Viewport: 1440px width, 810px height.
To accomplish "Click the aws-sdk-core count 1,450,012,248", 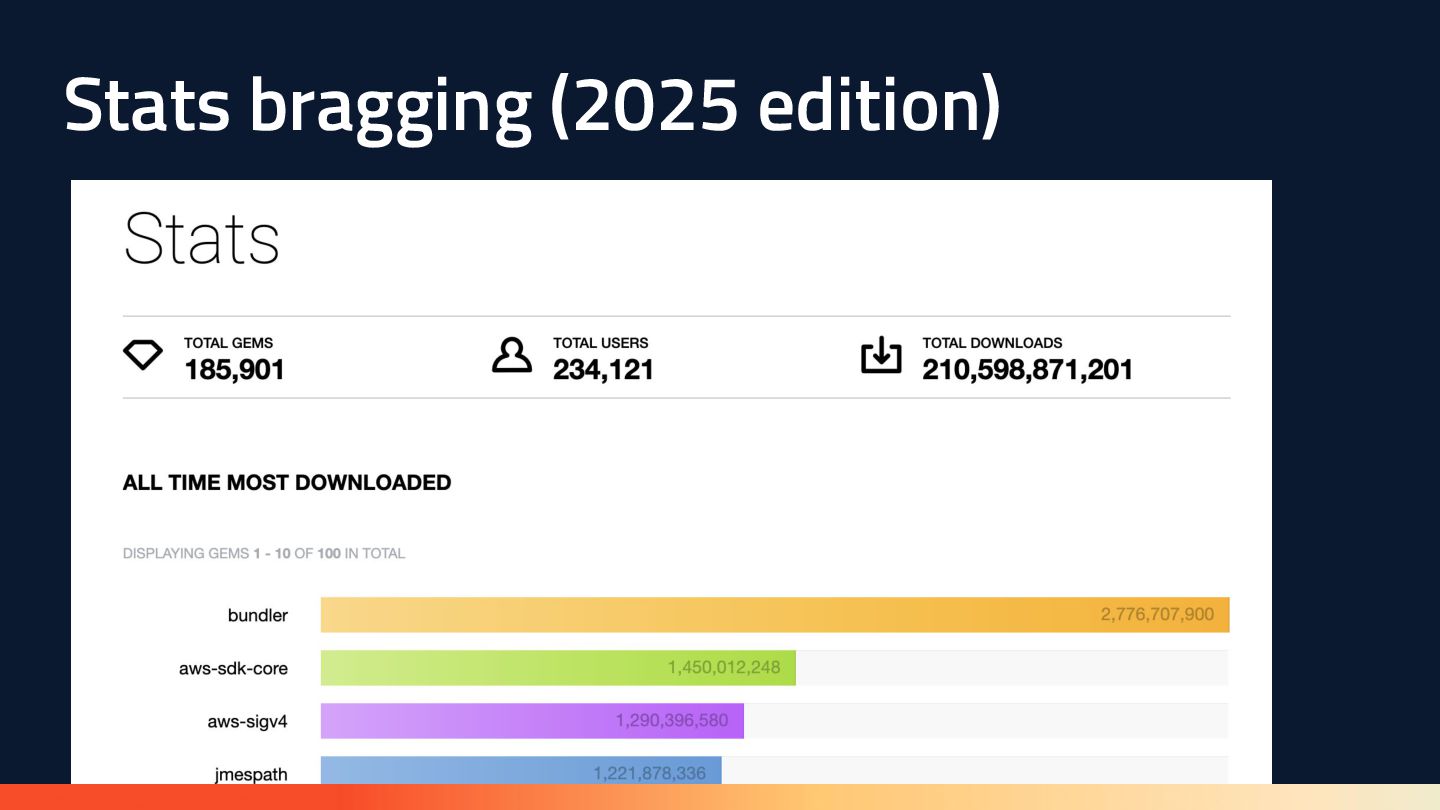I will (724, 667).
